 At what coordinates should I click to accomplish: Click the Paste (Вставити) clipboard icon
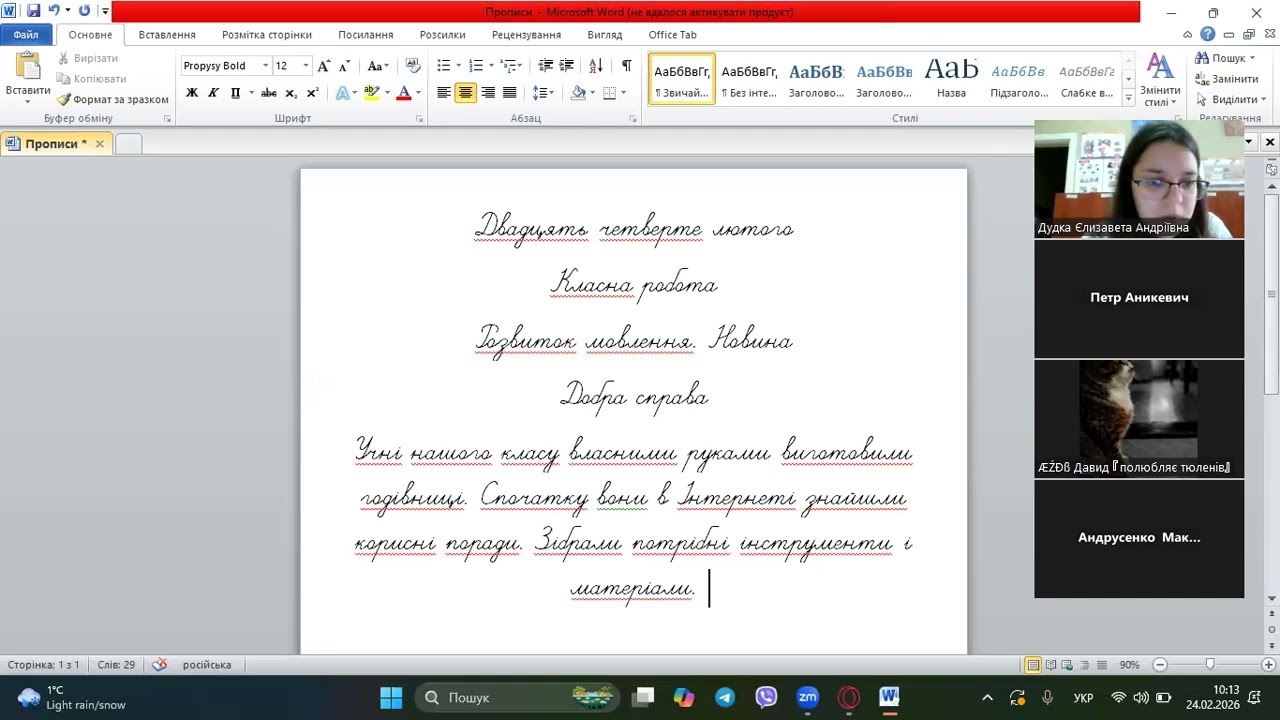(x=28, y=68)
